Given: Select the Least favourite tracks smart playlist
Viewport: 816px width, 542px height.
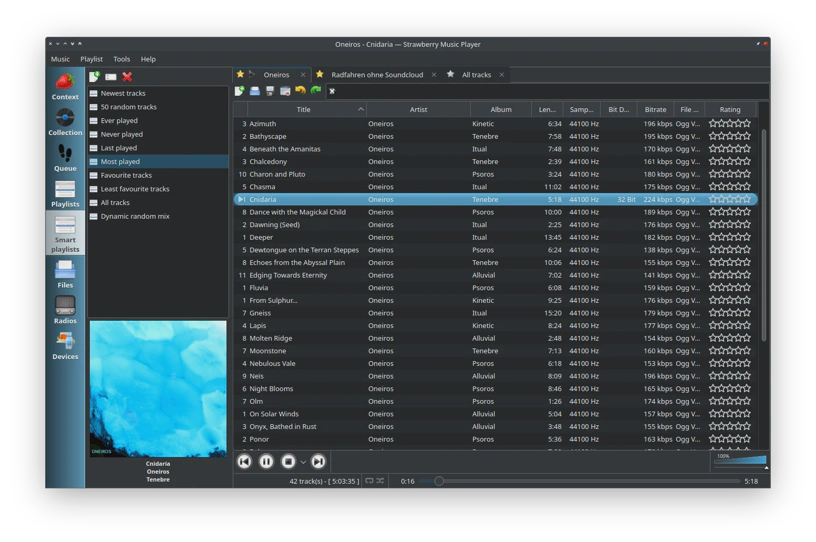Looking at the screenshot, I should [158, 189].
